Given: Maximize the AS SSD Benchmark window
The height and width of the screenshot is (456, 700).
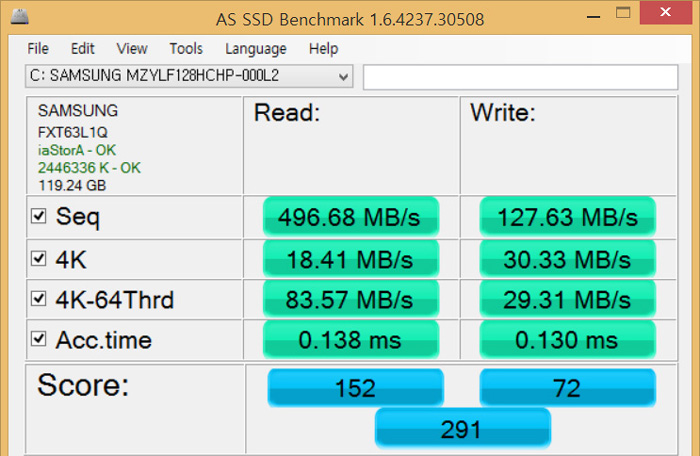Looking at the screenshot, I should 623,13.
